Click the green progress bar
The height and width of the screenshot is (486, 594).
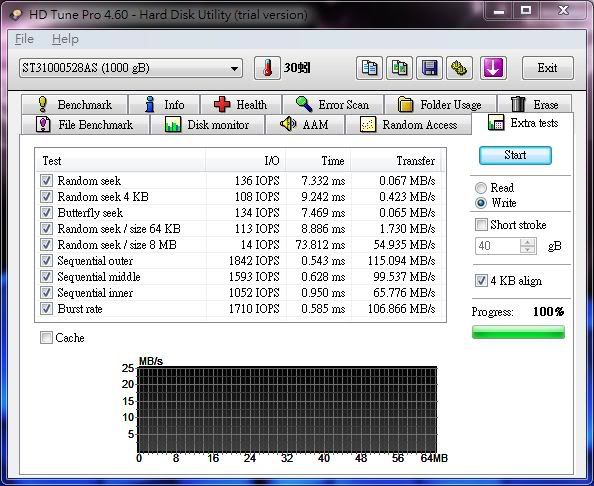518,332
